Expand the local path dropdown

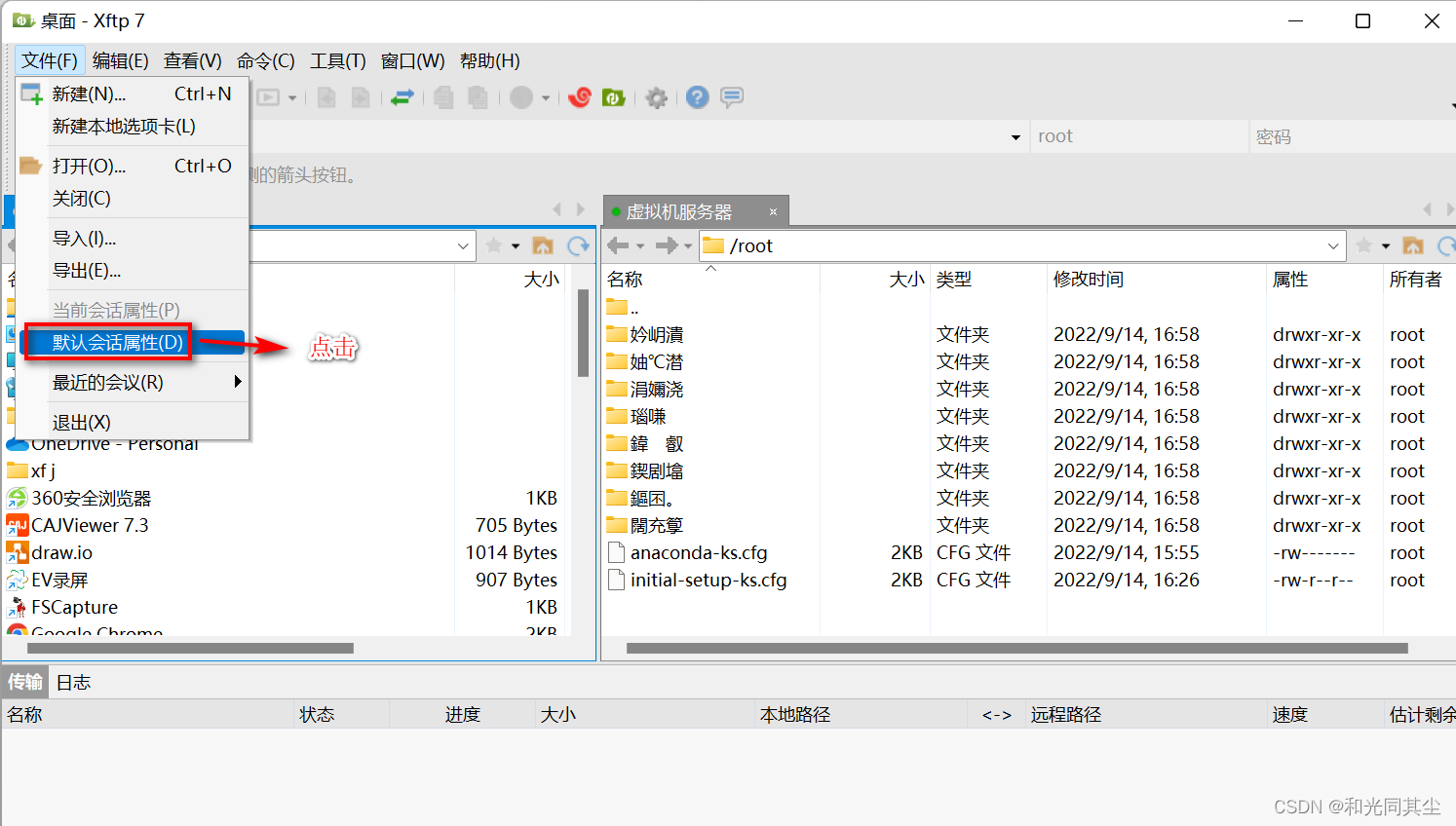[x=463, y=245]
